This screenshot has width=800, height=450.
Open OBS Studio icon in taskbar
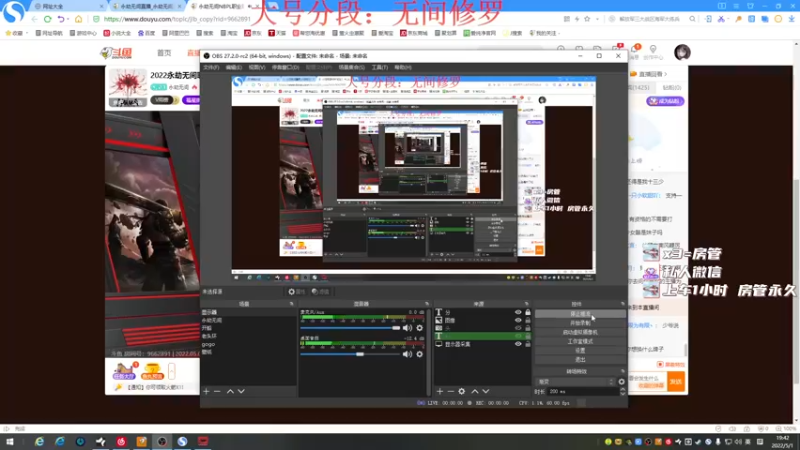point(162,442)
